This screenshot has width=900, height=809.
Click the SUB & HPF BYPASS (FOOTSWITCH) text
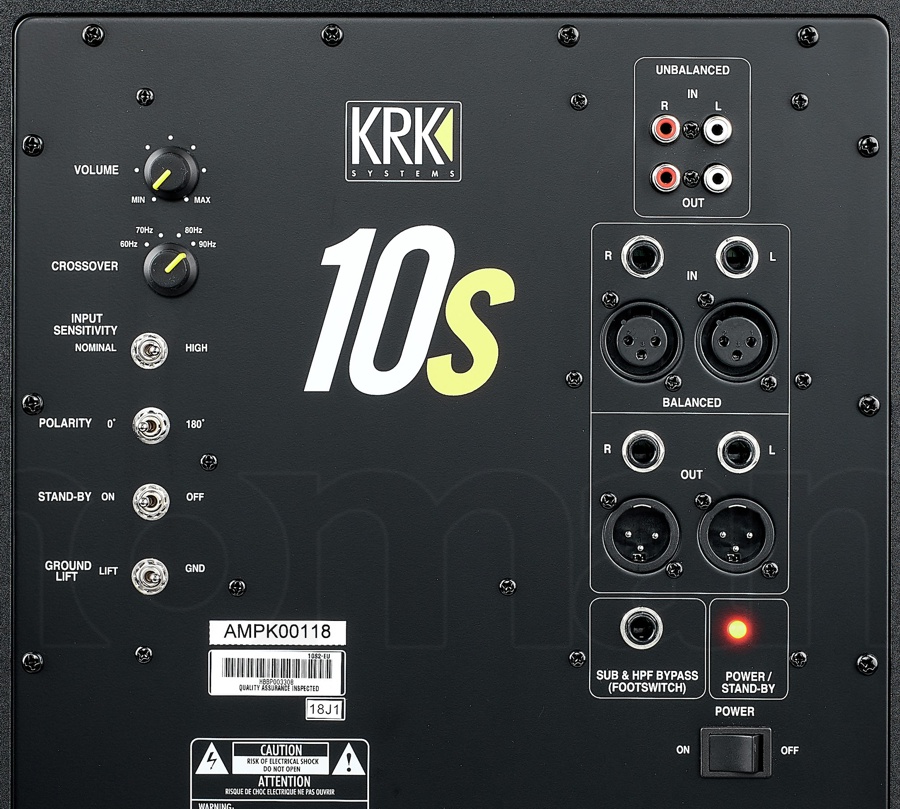coord(647,682)
